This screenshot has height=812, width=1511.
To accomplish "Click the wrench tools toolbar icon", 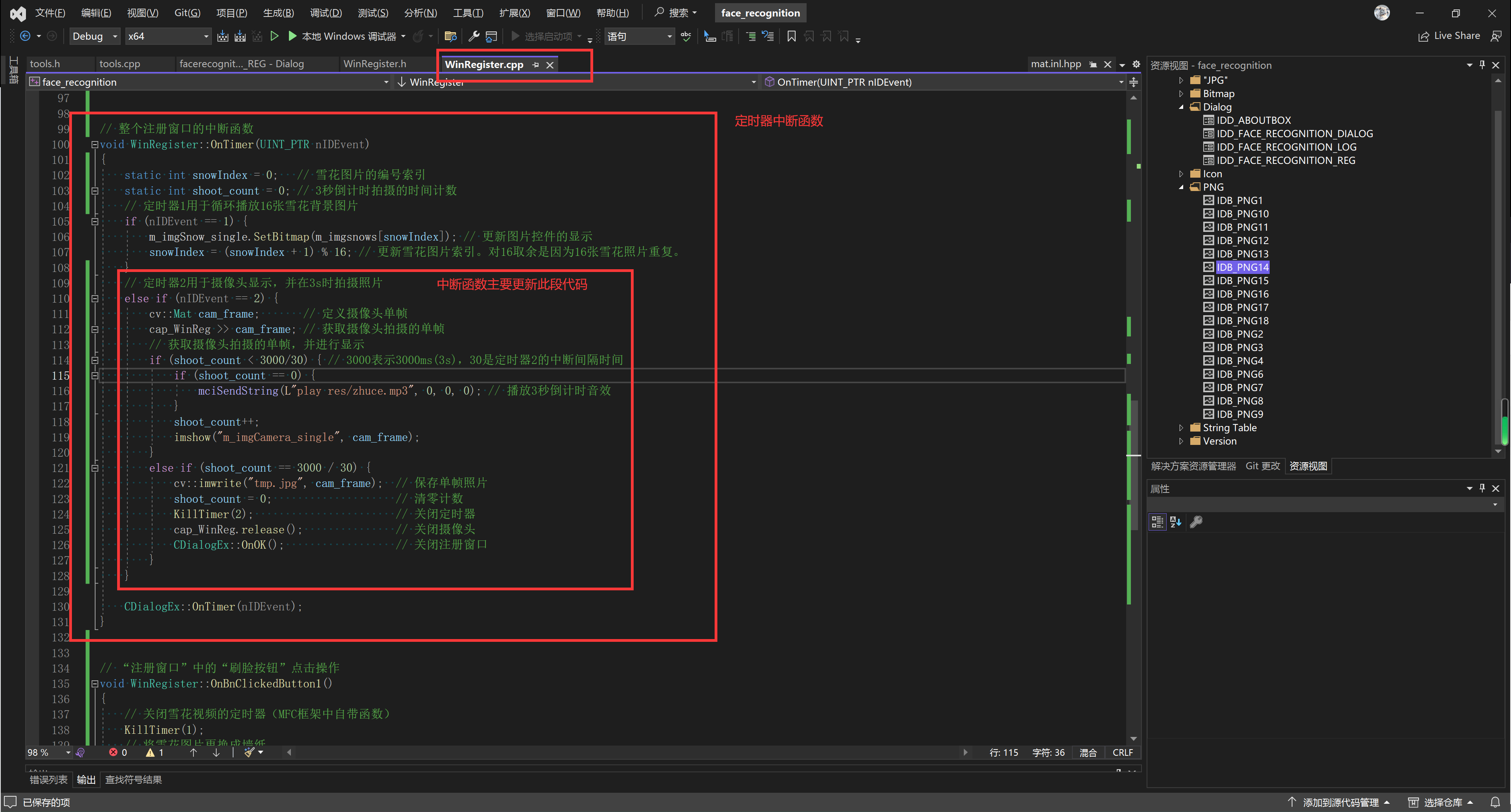I will pos(473,37).
